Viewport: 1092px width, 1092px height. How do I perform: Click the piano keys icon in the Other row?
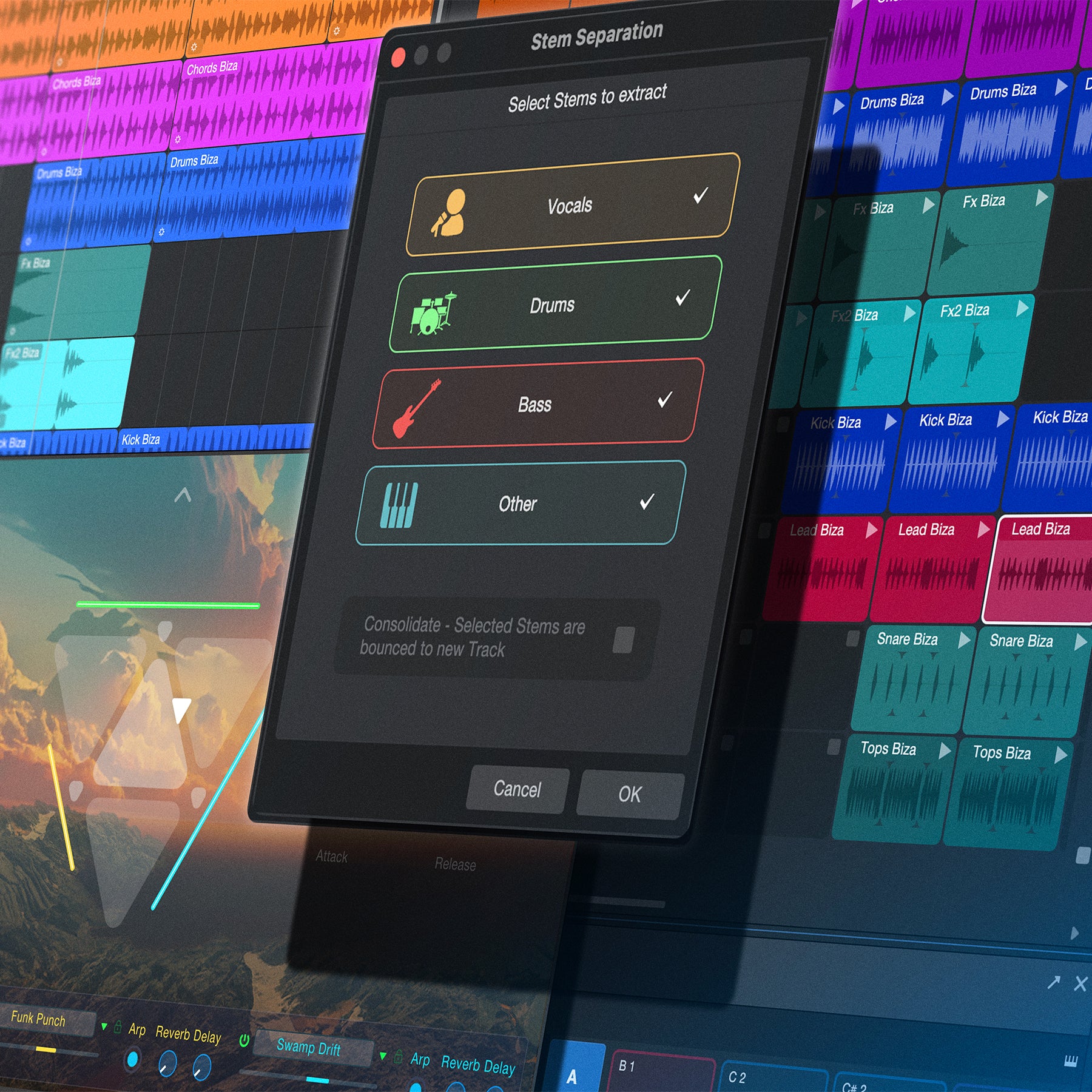(x=400, y=504)
